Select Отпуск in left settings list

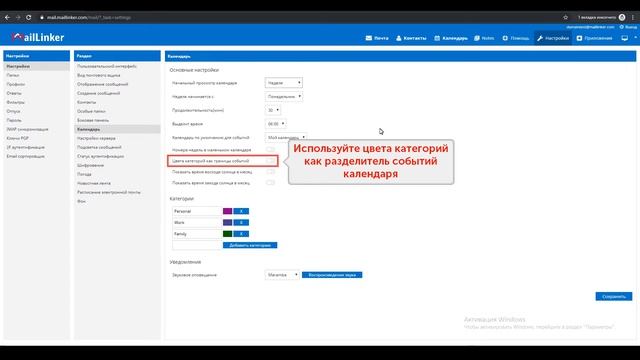tap(36, 111)
